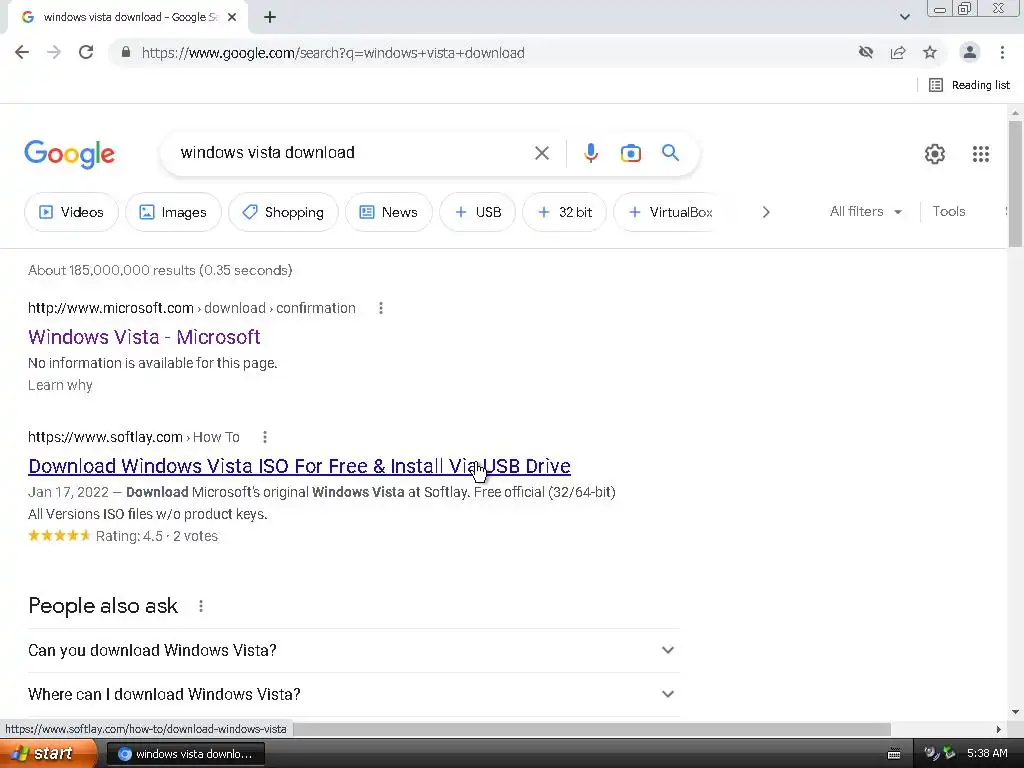Viewport: 1024px width, 768px height.
Task: Open the tab search dropdown arrow
Action: coord(904,17)
